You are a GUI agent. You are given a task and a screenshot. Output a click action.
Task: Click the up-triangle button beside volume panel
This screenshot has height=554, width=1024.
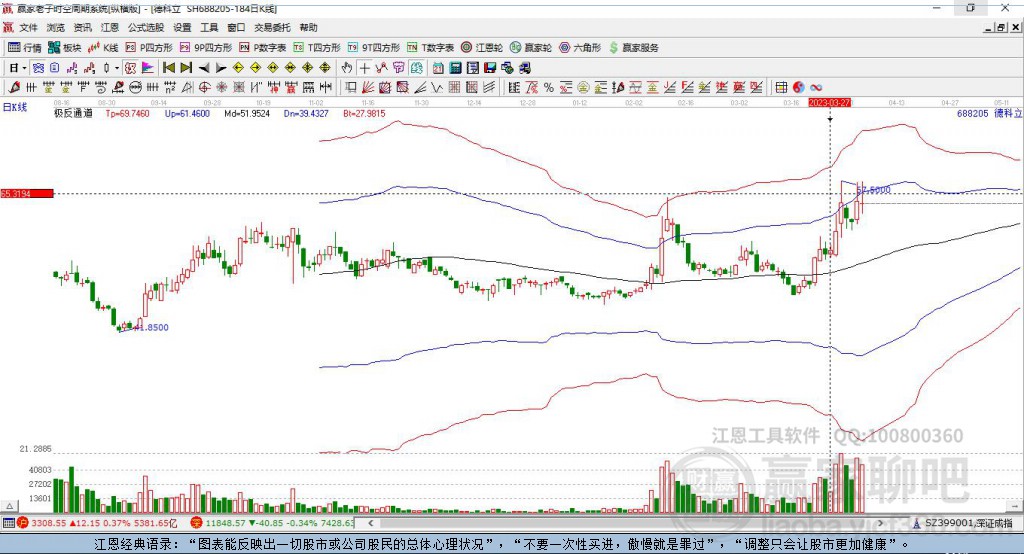tap(9, 506)
